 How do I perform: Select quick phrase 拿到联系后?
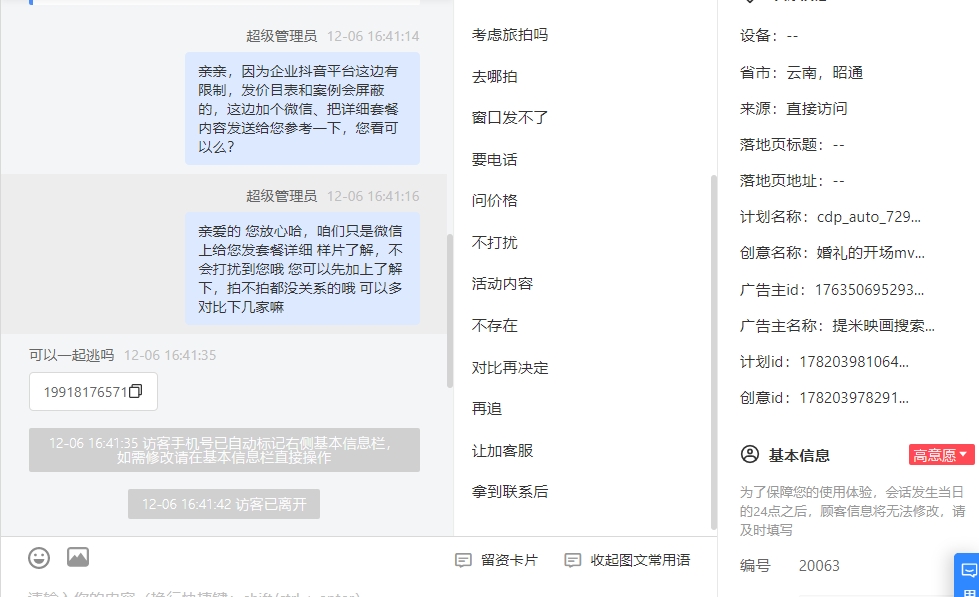[x=509, y=491]
